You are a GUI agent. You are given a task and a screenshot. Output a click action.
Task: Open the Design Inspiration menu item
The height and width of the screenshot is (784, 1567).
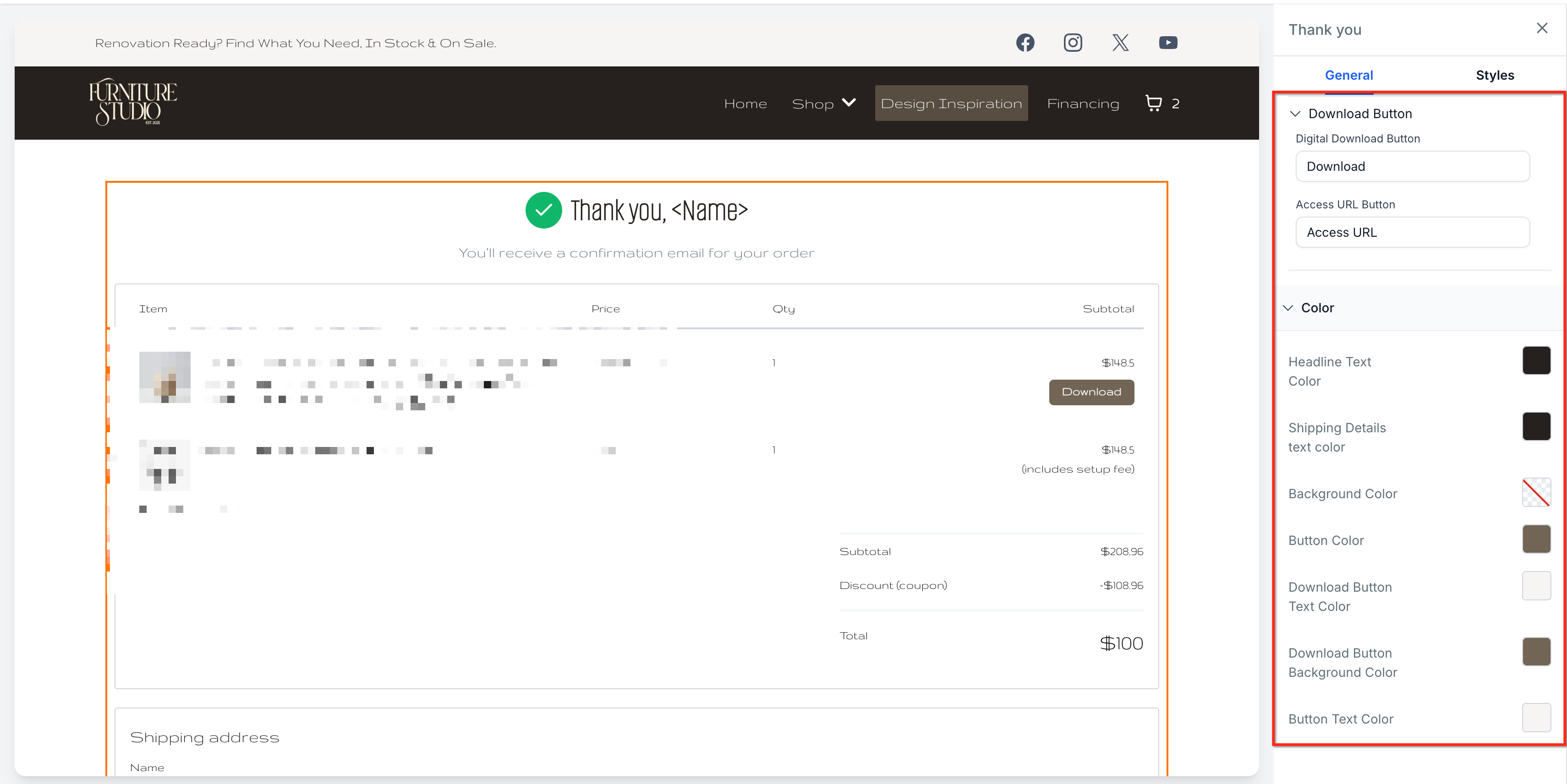[951, 103]
